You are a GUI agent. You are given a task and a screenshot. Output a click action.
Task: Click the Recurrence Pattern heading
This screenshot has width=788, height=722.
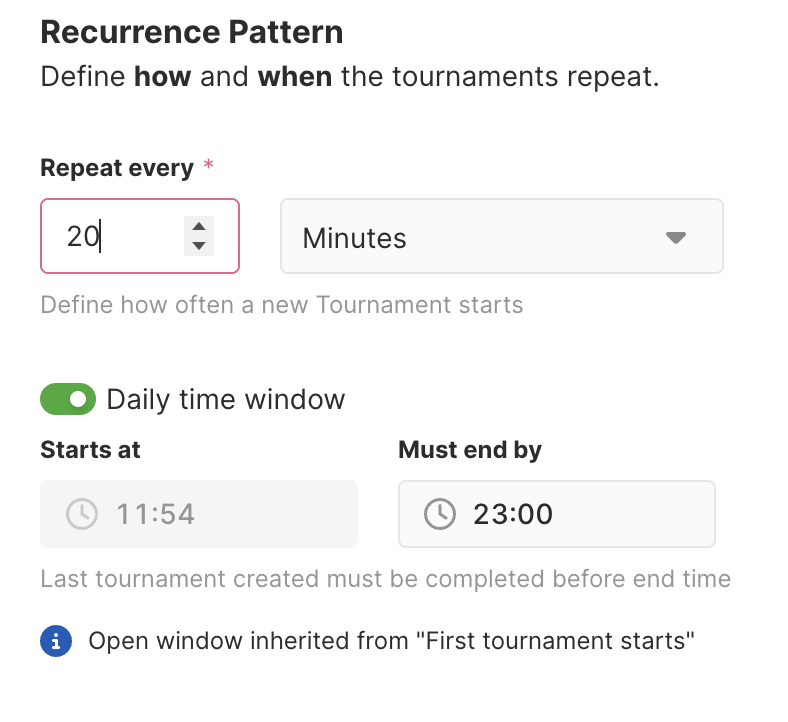point(191,32)
